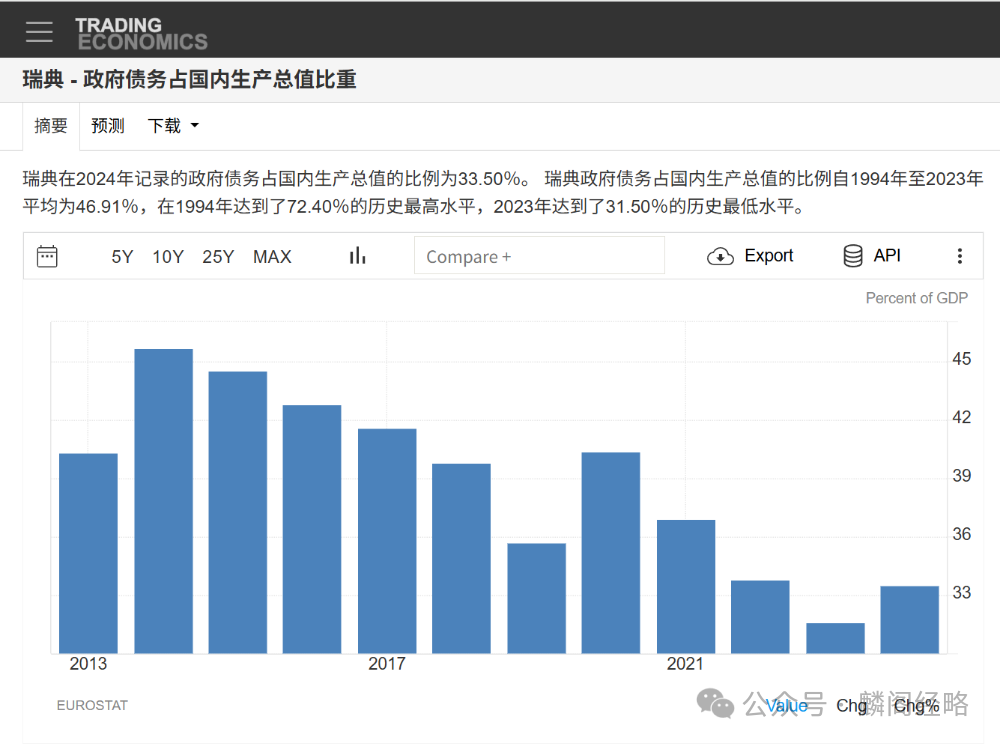Switch to the 预测 tab

(x=107, y=125)
